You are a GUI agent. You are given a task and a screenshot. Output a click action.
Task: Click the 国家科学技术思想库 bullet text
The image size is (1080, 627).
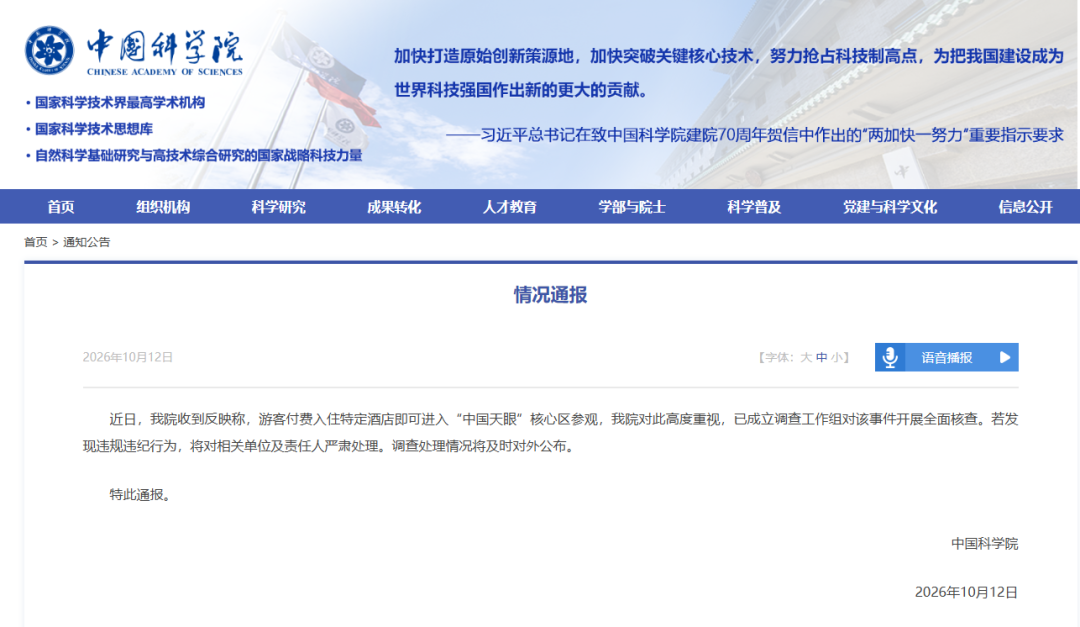pos(94,129)
